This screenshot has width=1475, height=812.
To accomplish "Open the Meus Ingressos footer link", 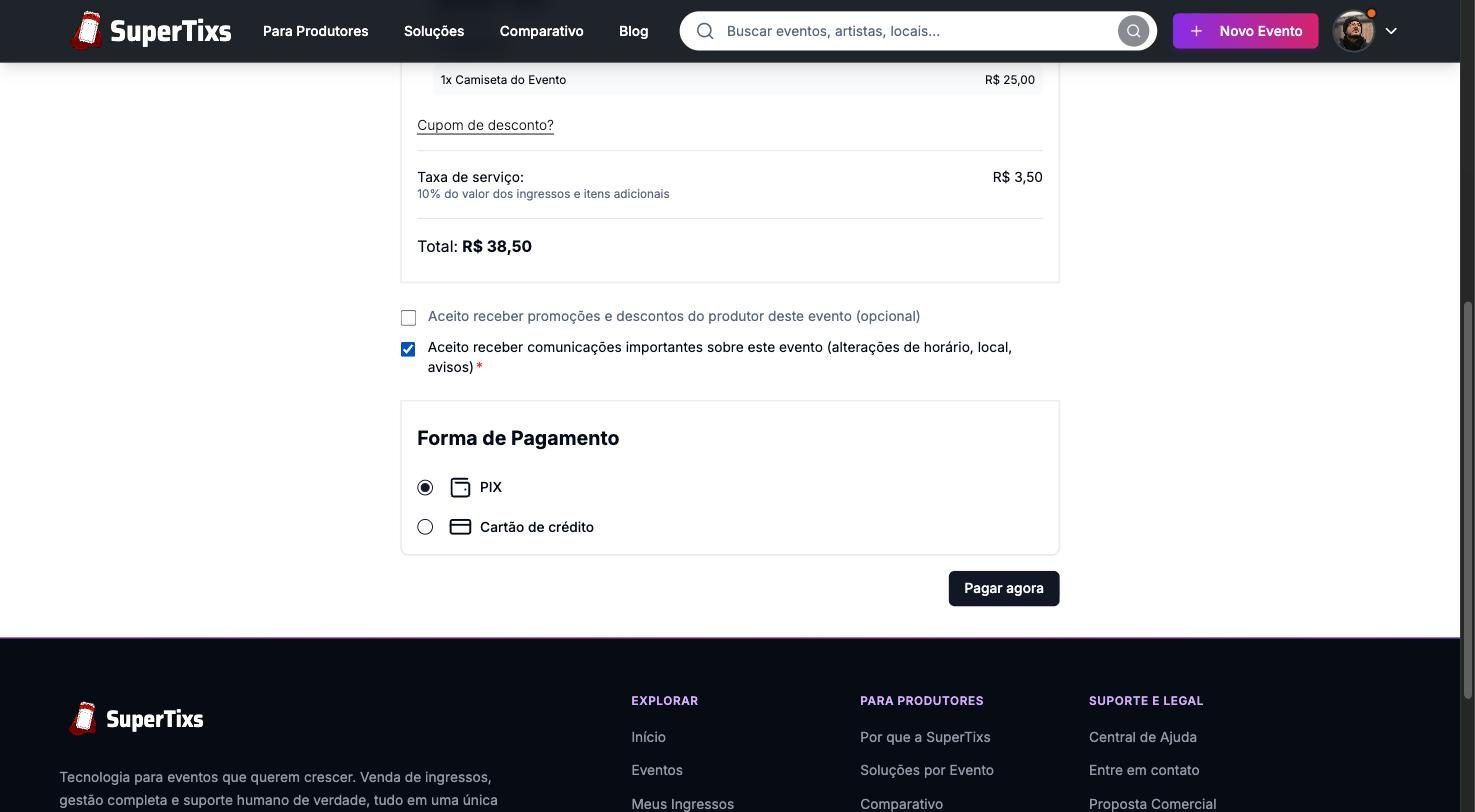I will pos(683,804).
